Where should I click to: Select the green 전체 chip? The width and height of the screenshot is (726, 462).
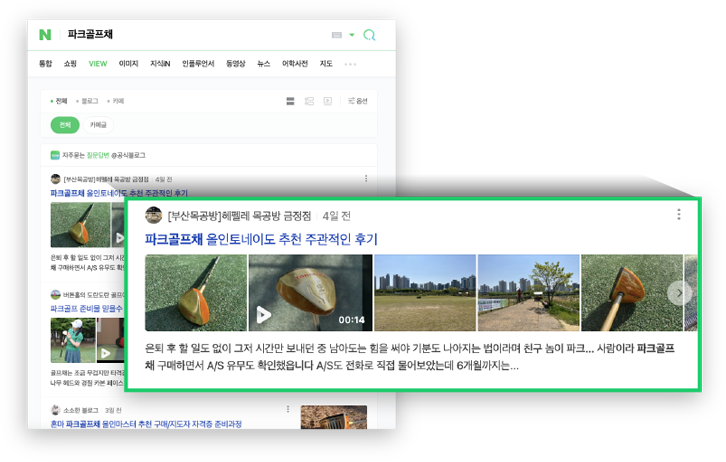click(x=65, y=125)
